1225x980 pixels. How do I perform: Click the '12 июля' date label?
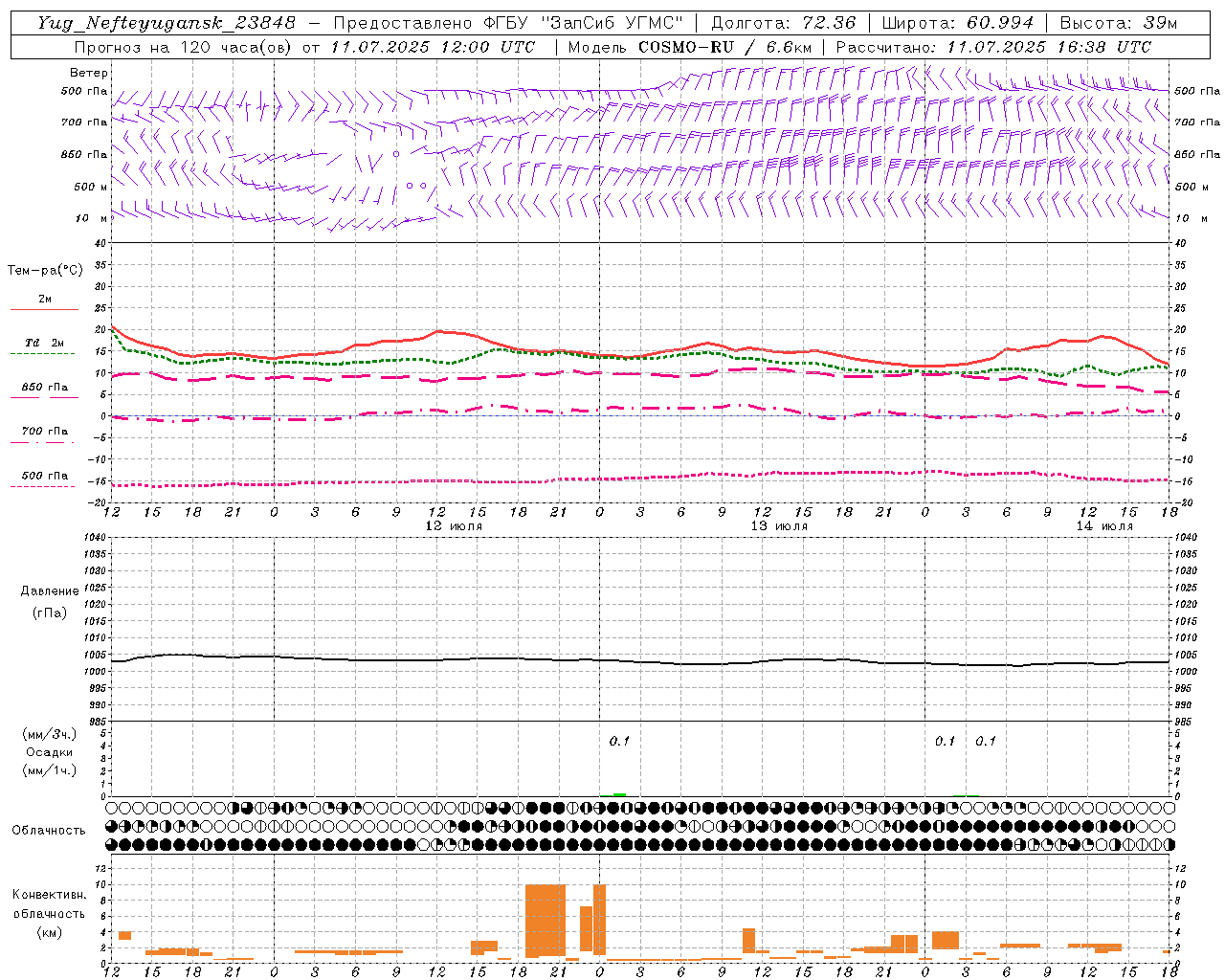[454, 526]
